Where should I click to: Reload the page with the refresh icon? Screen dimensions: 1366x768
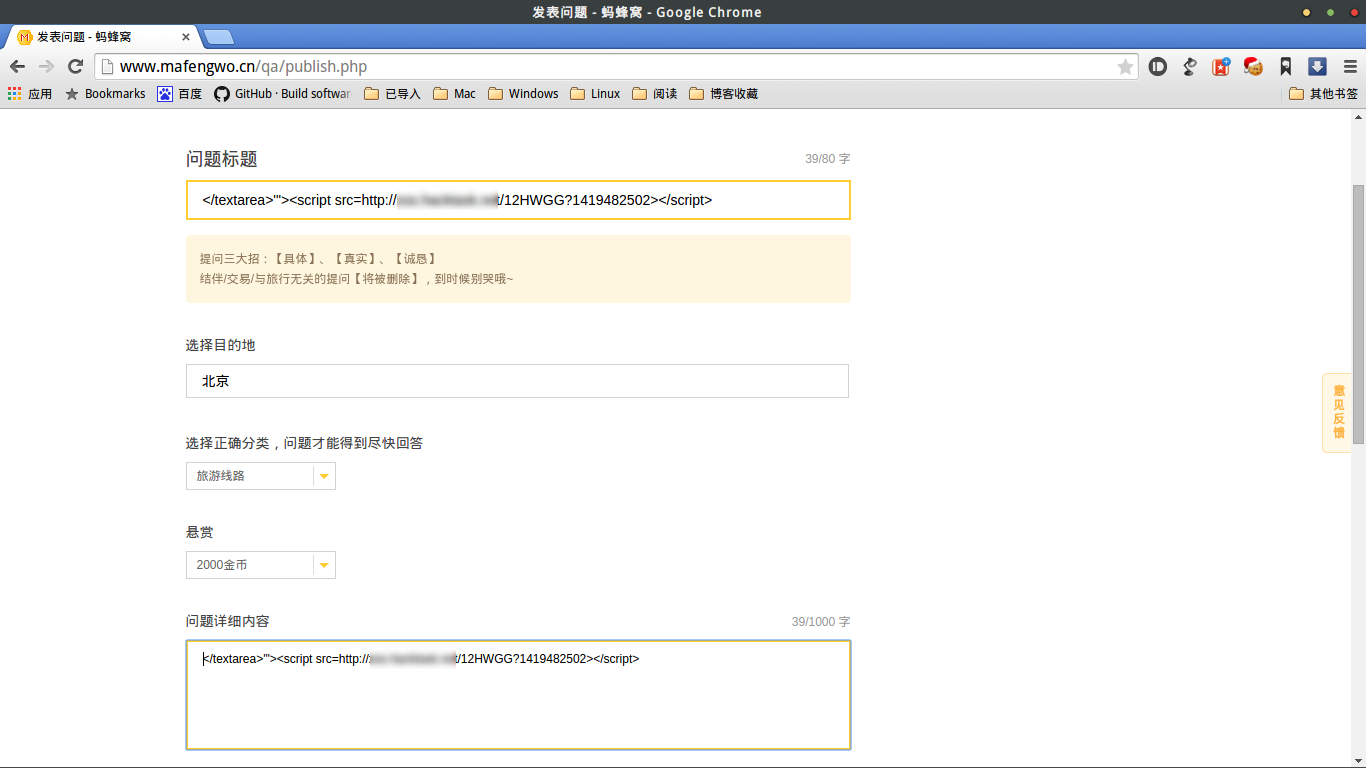(x=75, y=67)
